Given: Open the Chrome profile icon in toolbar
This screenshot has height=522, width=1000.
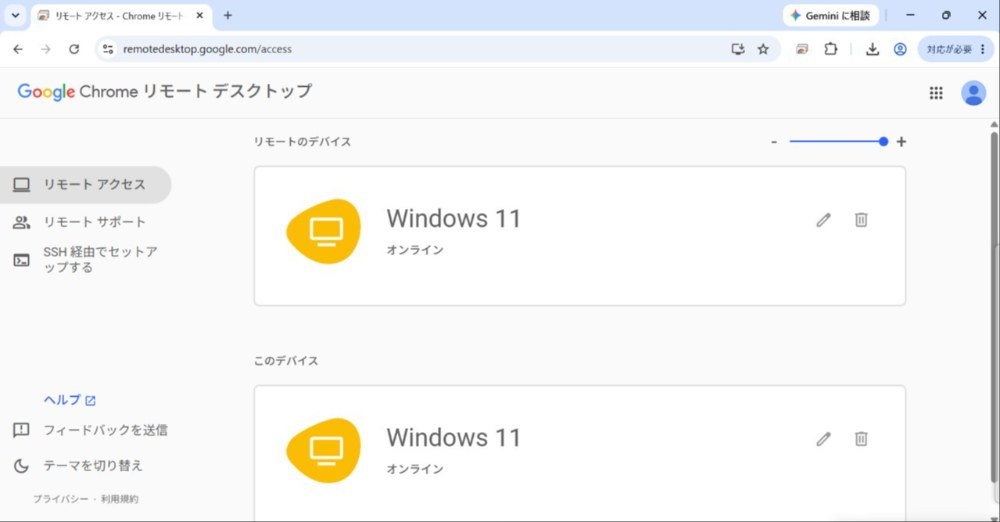Looking at the screenshot, I should click(900, 49).
